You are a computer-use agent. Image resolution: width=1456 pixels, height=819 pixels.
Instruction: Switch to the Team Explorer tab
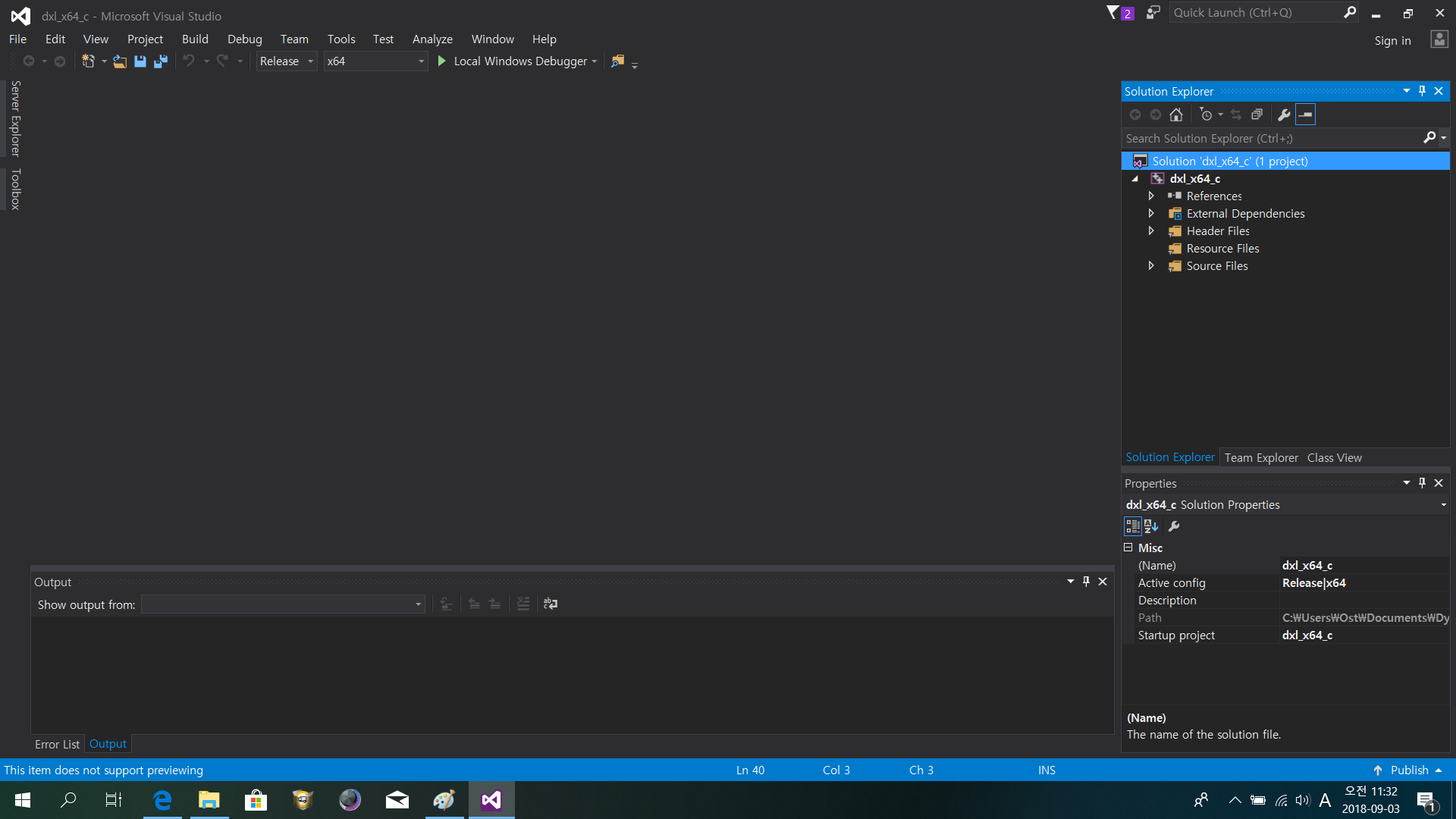pos(1261,457)
